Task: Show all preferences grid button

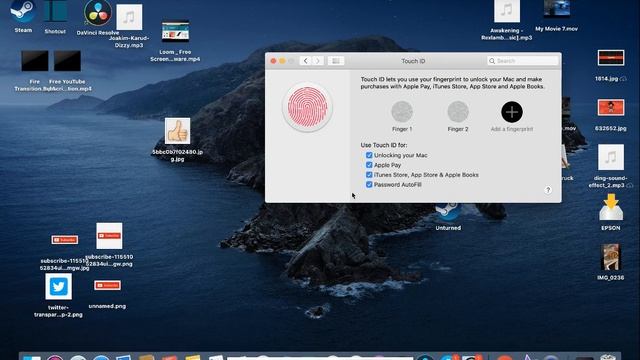Action: (336, 61)
